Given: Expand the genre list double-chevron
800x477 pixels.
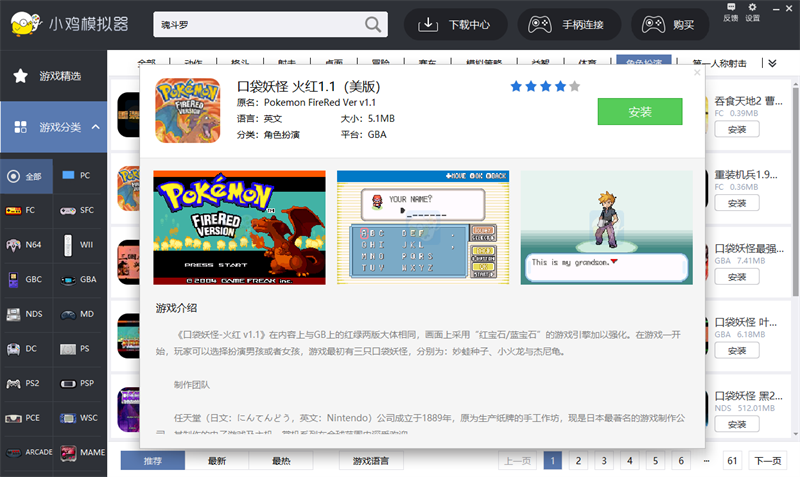Looking at the screenshot, I should [x=771, y=63].
